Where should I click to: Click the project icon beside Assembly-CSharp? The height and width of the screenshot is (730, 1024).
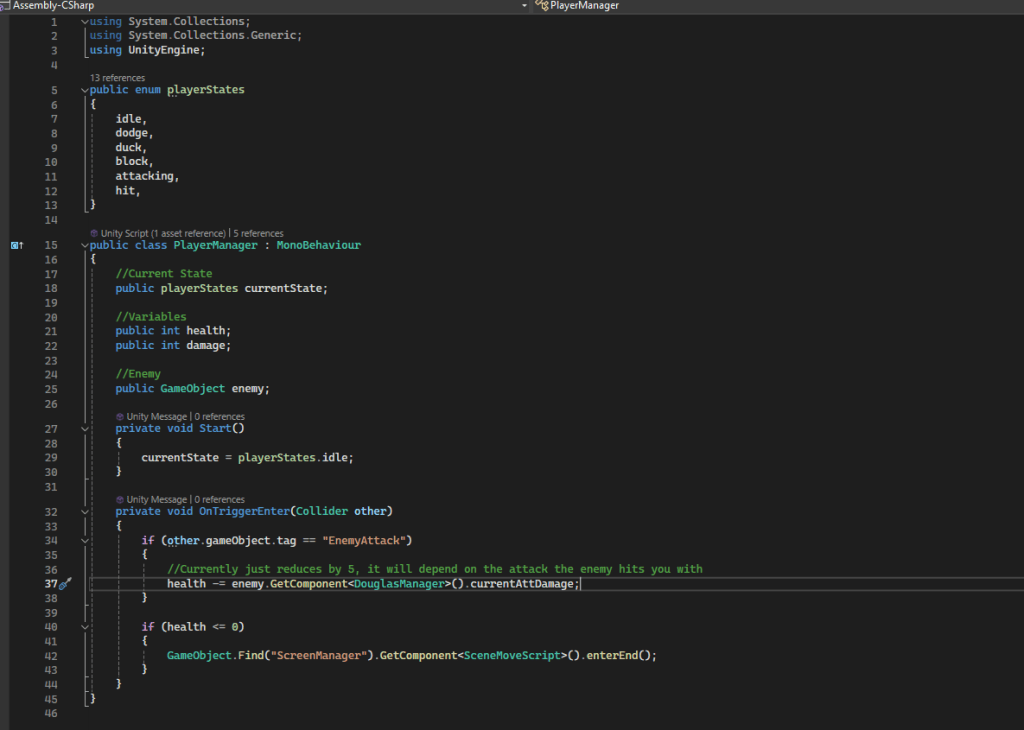[5, 6]
